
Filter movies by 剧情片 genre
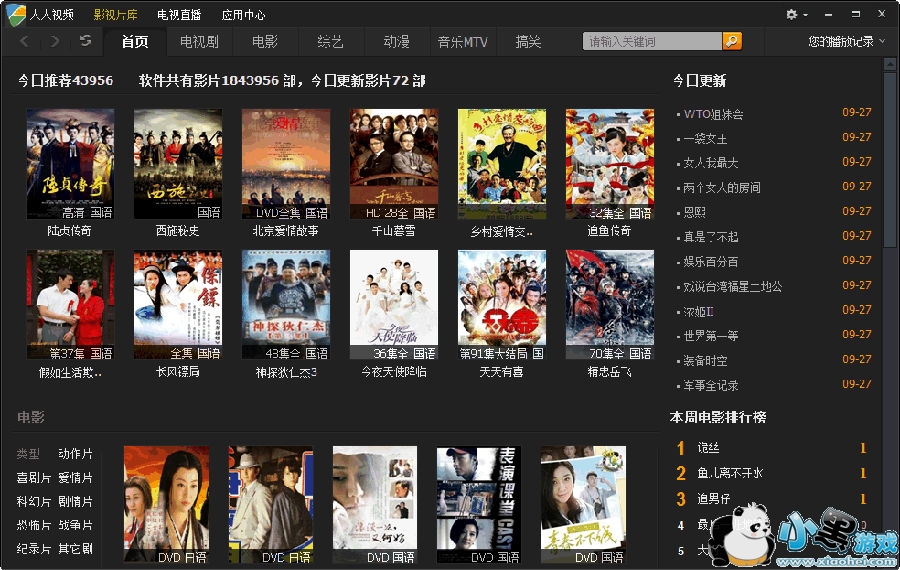click(75, 502)
